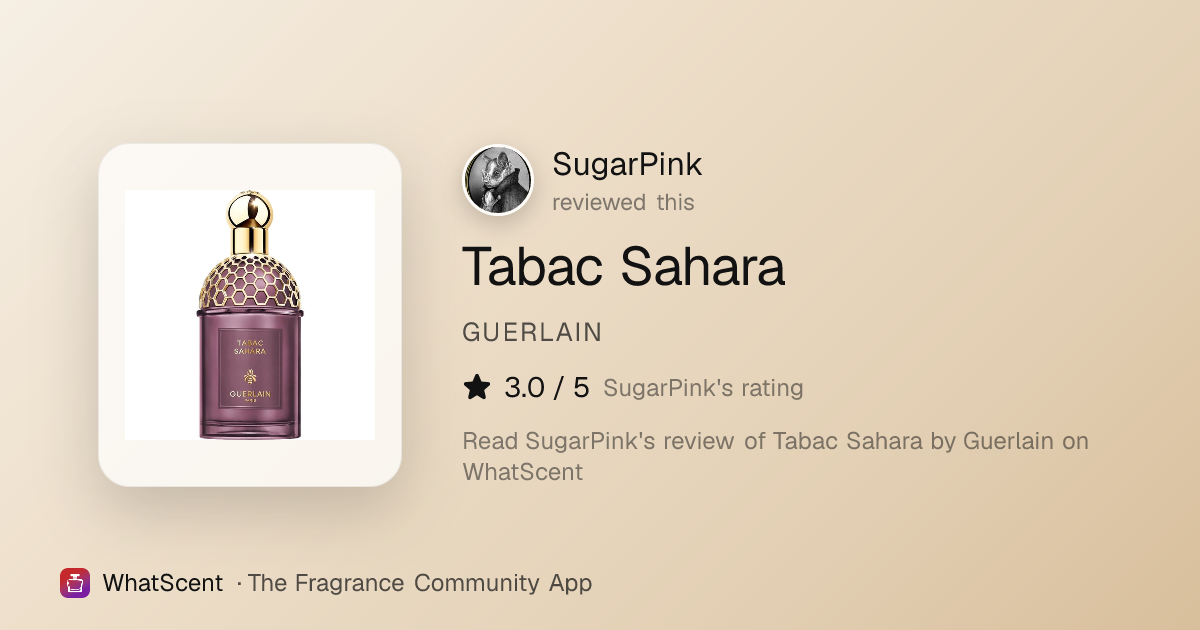1200x630 pixels.
Task: Click the 'SugarPink's rating' label
Action: [703, 388]
